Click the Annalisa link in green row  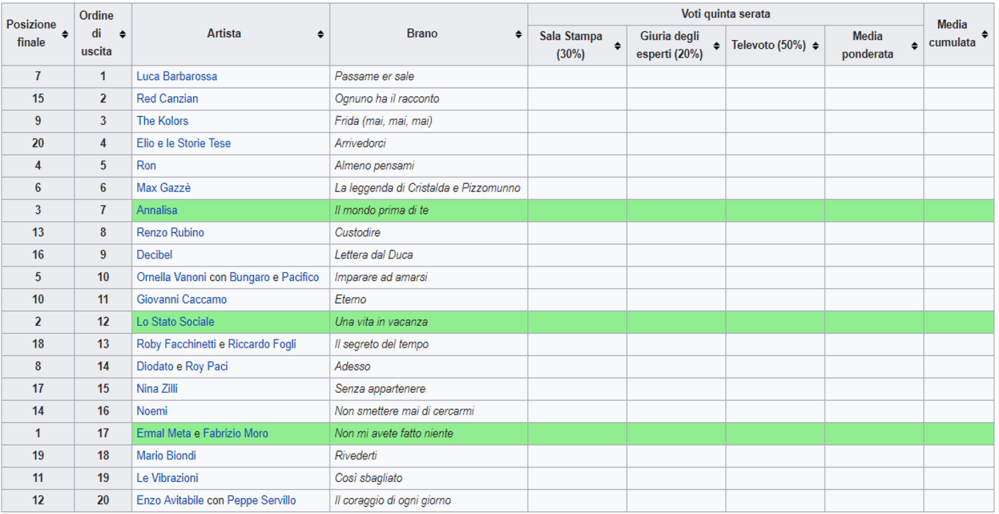(x=157, y=210)
